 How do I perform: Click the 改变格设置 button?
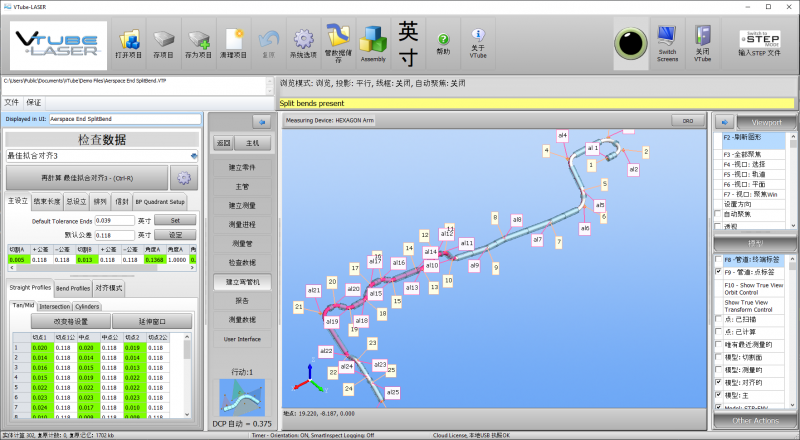(x=70, y=321)
